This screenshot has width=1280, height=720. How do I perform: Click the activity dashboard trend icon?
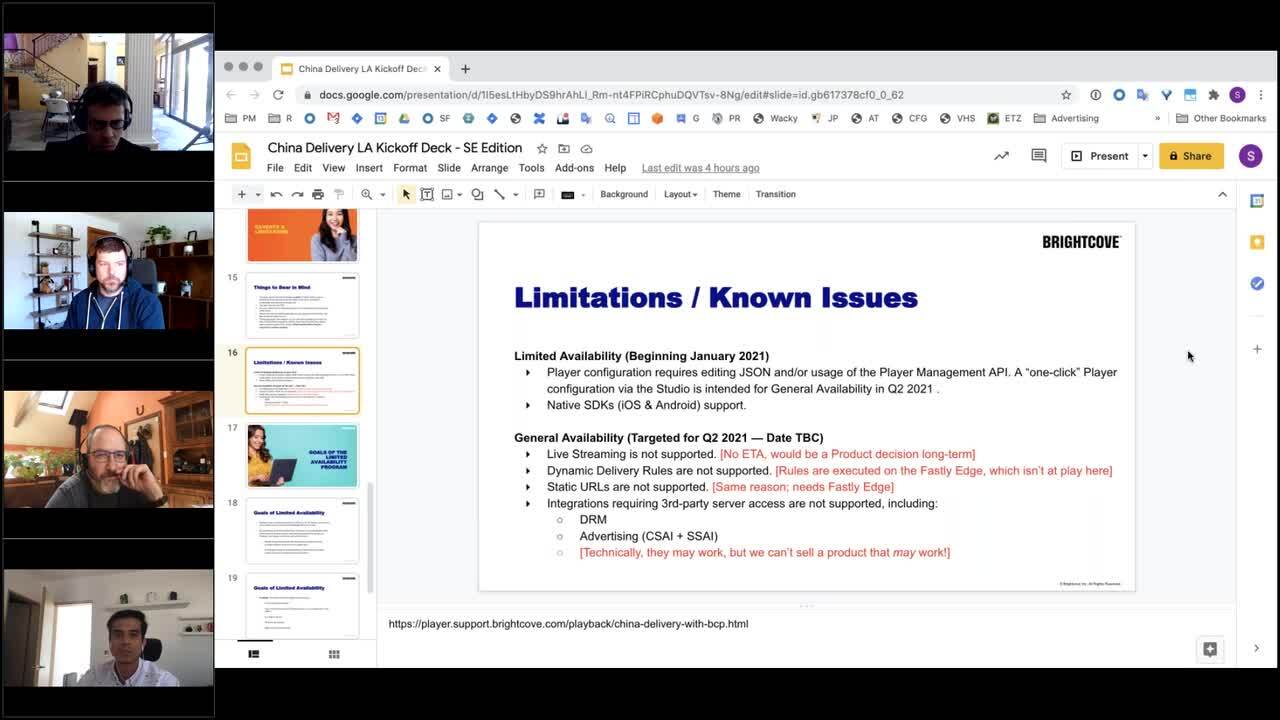pos(1001,156)
